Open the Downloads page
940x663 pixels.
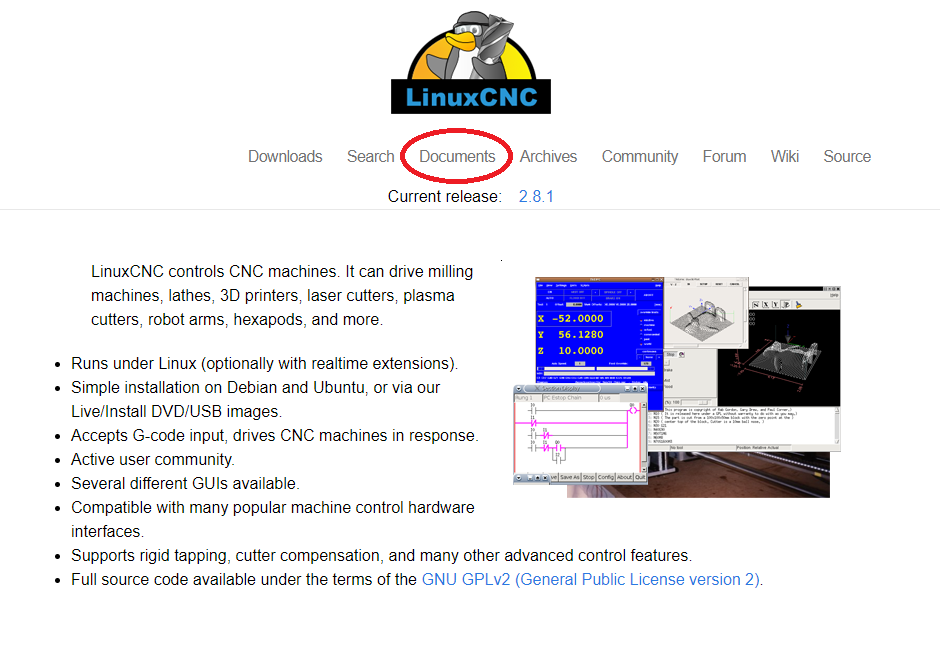pos(285,156)
